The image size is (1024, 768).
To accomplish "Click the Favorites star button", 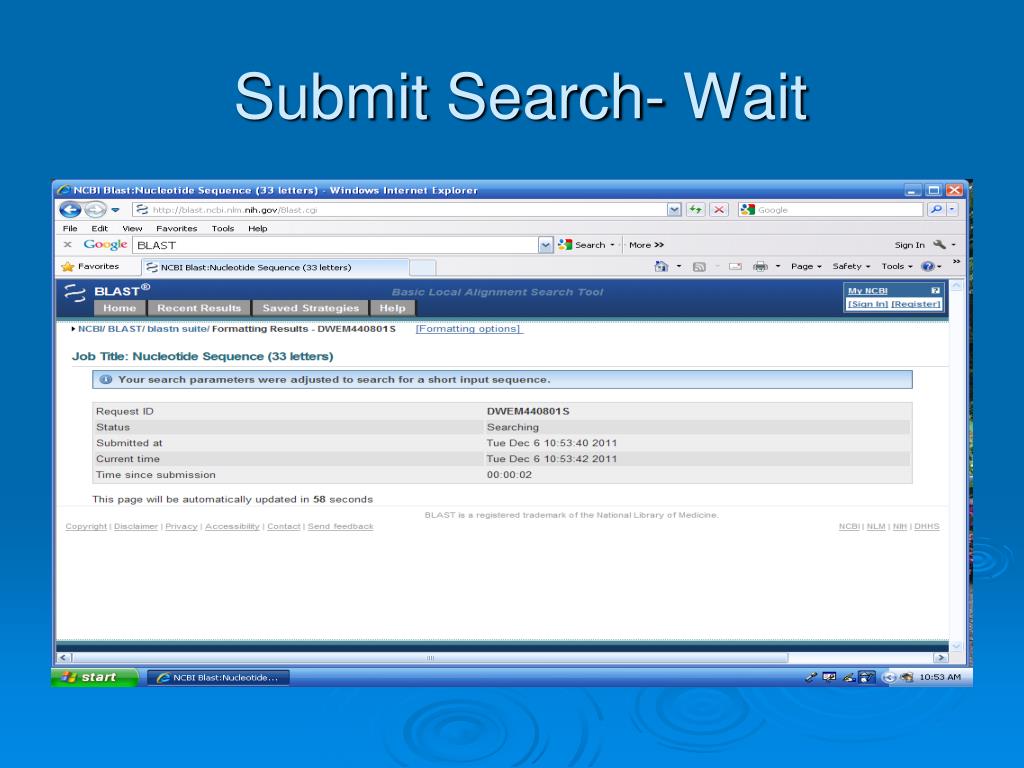I will click(91, 266).
